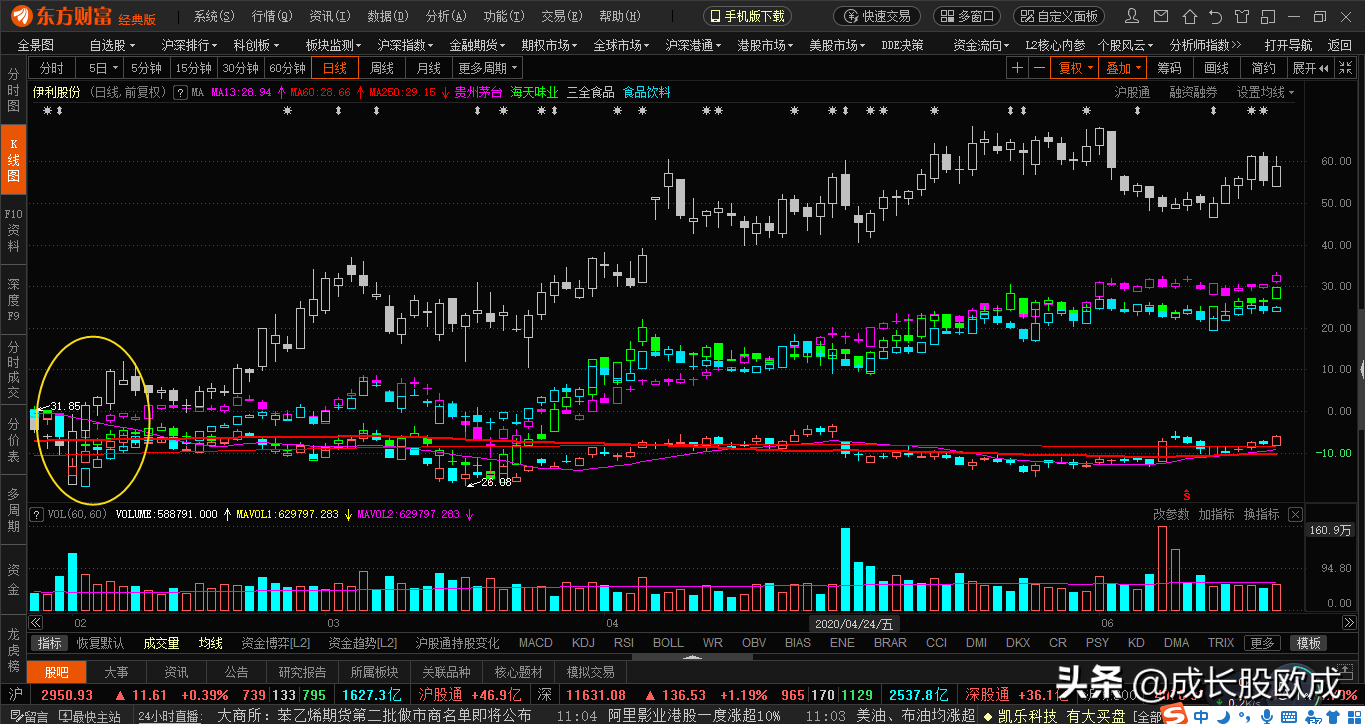Open the 行情(Q) menu
This screenshot has height=724, width=1365.
coord(272,16)
